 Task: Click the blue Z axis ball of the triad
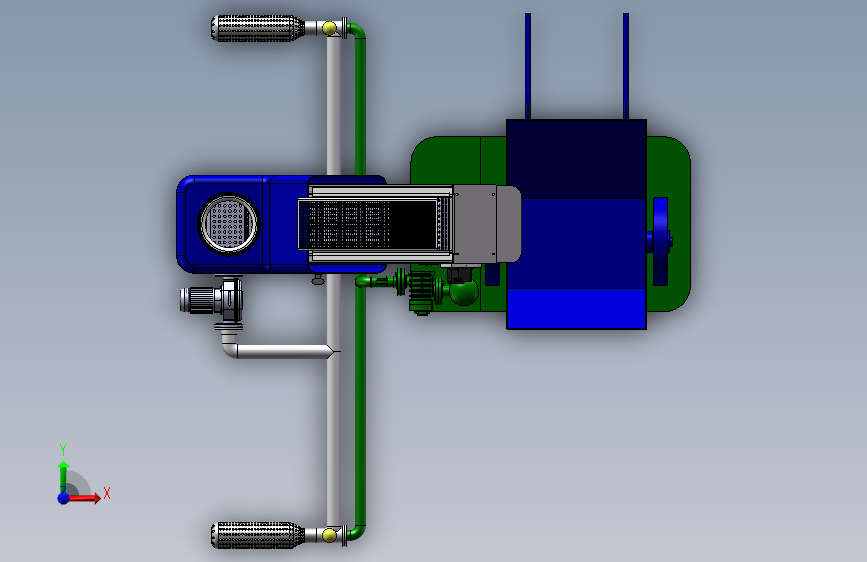(64, 498)
